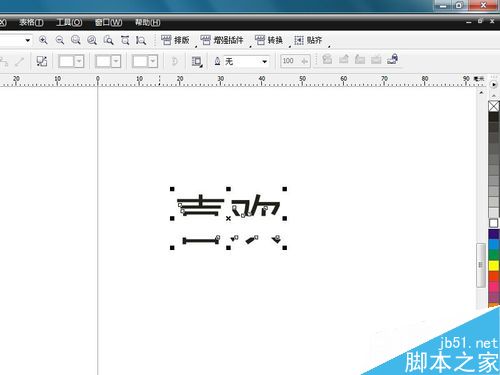Viewport: 500px width, 375px height.
Task: Pick the red palette swatch
Action: [494, 276]
